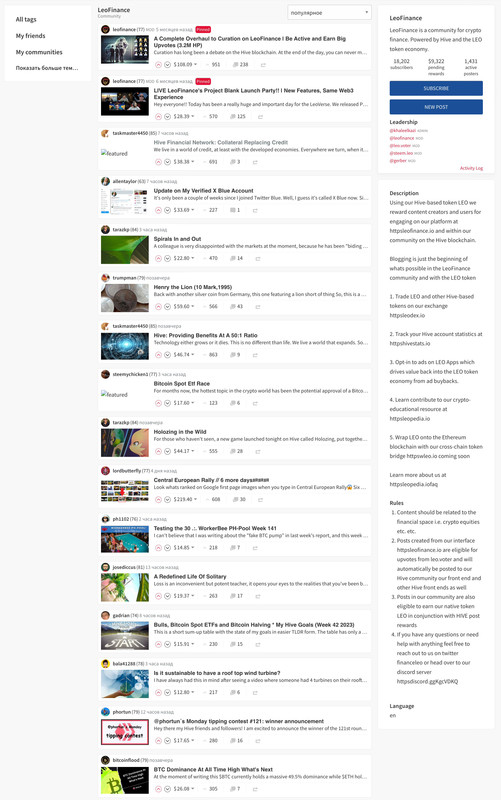Screen dimensions: 501x800
Task: Downvote the Complete Overhaul to Curation post
Action: point(167,65)
